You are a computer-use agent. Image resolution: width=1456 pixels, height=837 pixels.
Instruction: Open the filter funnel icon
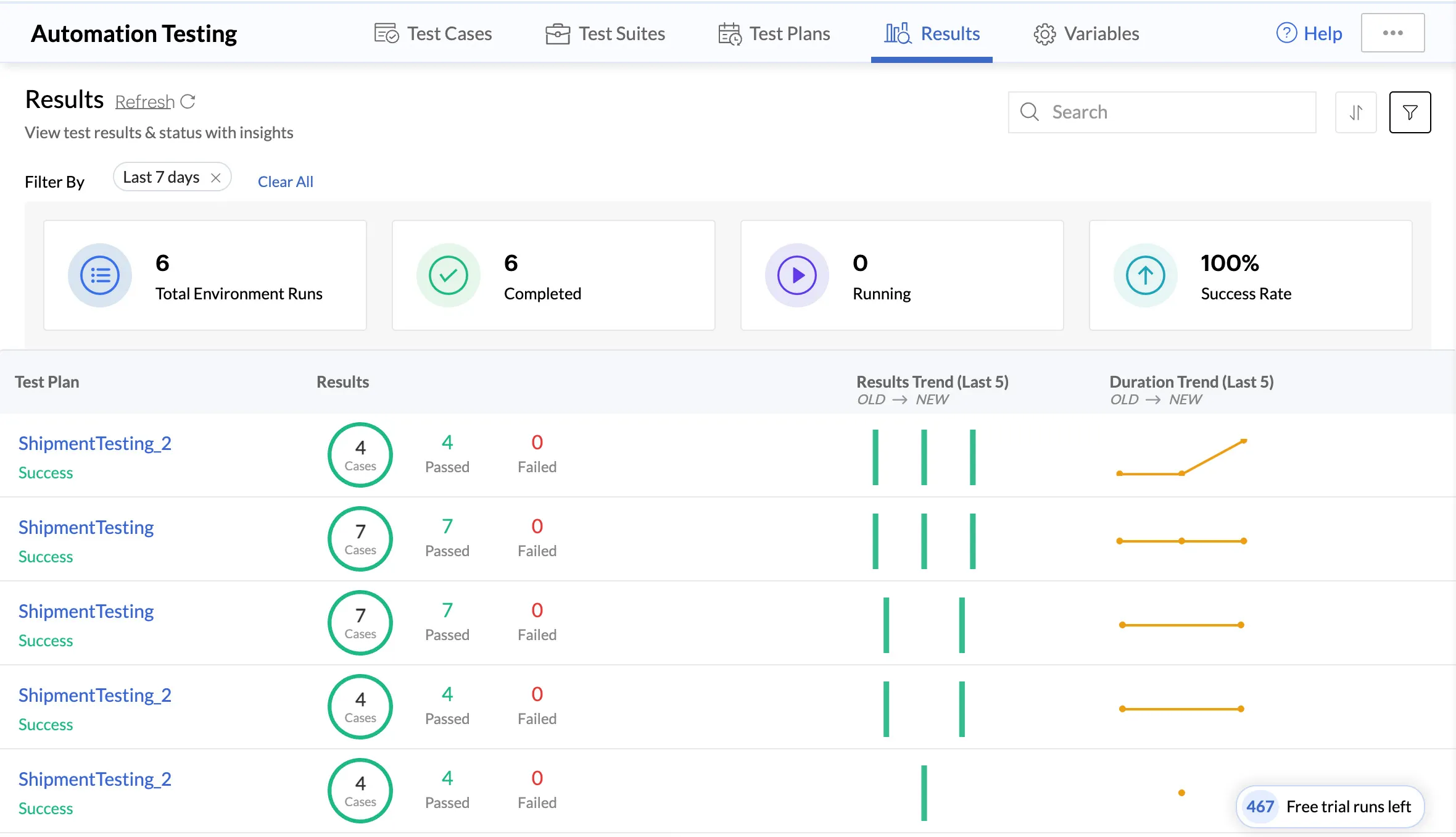click(1410, 112)
